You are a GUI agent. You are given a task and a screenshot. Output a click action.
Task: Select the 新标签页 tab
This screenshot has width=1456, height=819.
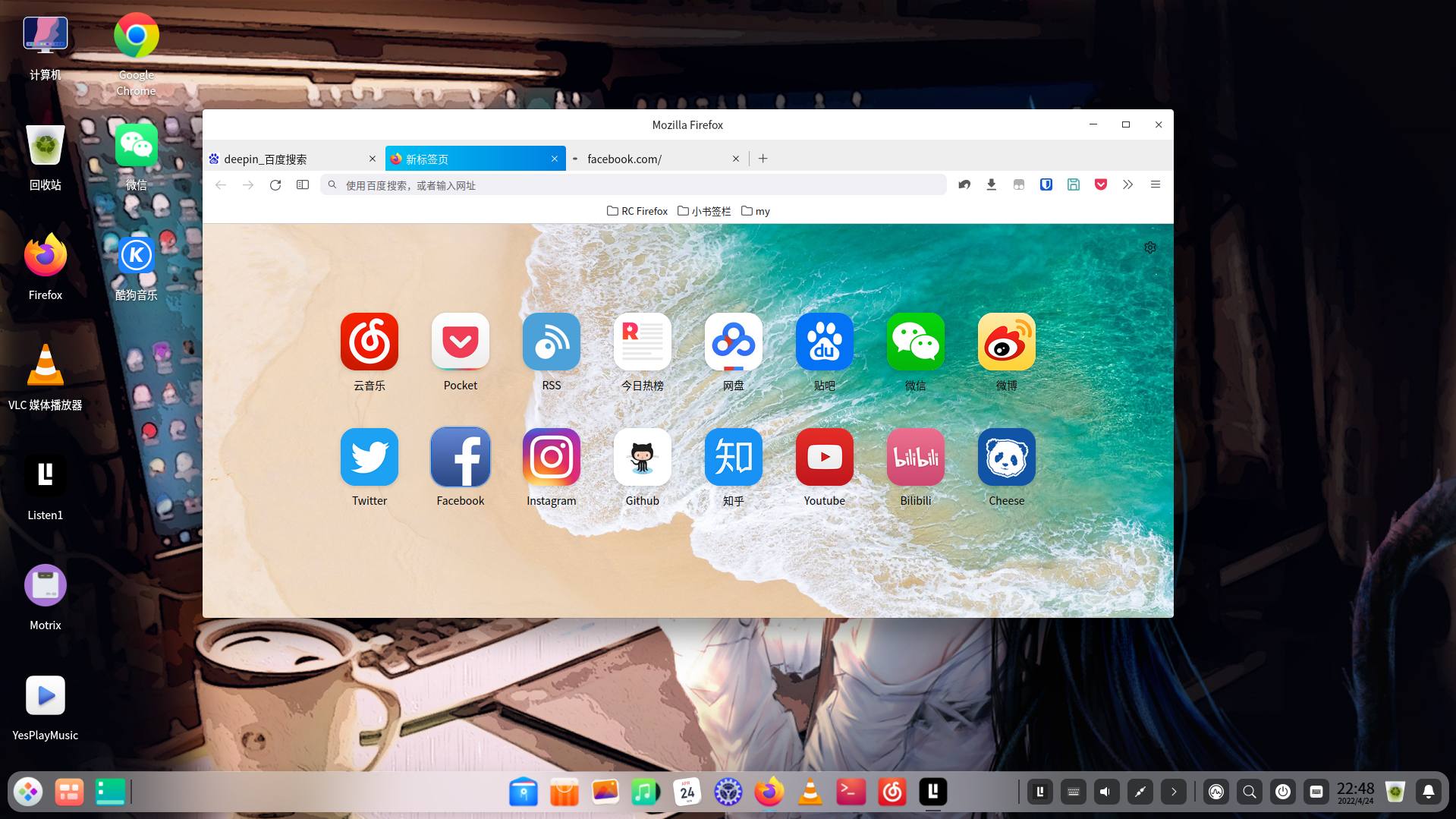coord(476,159)
